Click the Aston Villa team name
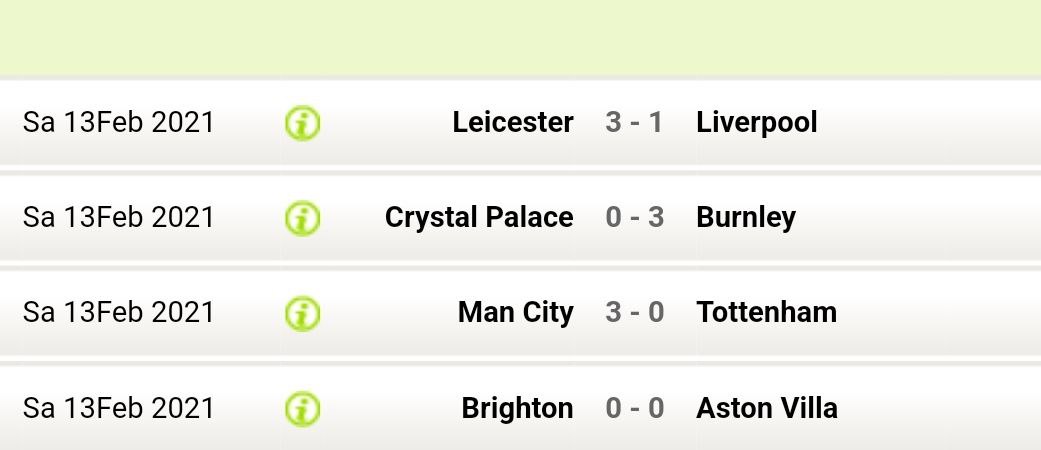1041x450 pixels. pos(766,408)
